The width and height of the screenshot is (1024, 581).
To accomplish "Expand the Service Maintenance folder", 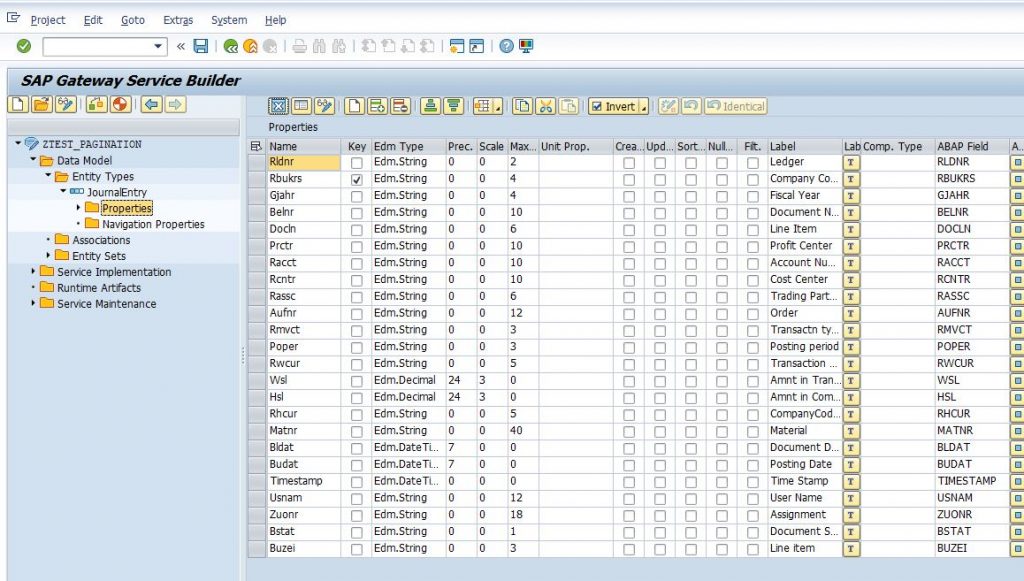I will click(33, 303).
